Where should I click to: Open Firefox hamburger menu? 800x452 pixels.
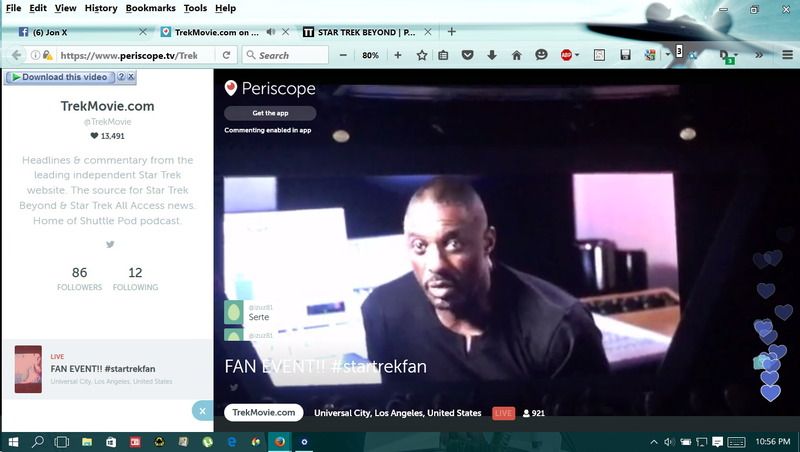tap(787, 55)
